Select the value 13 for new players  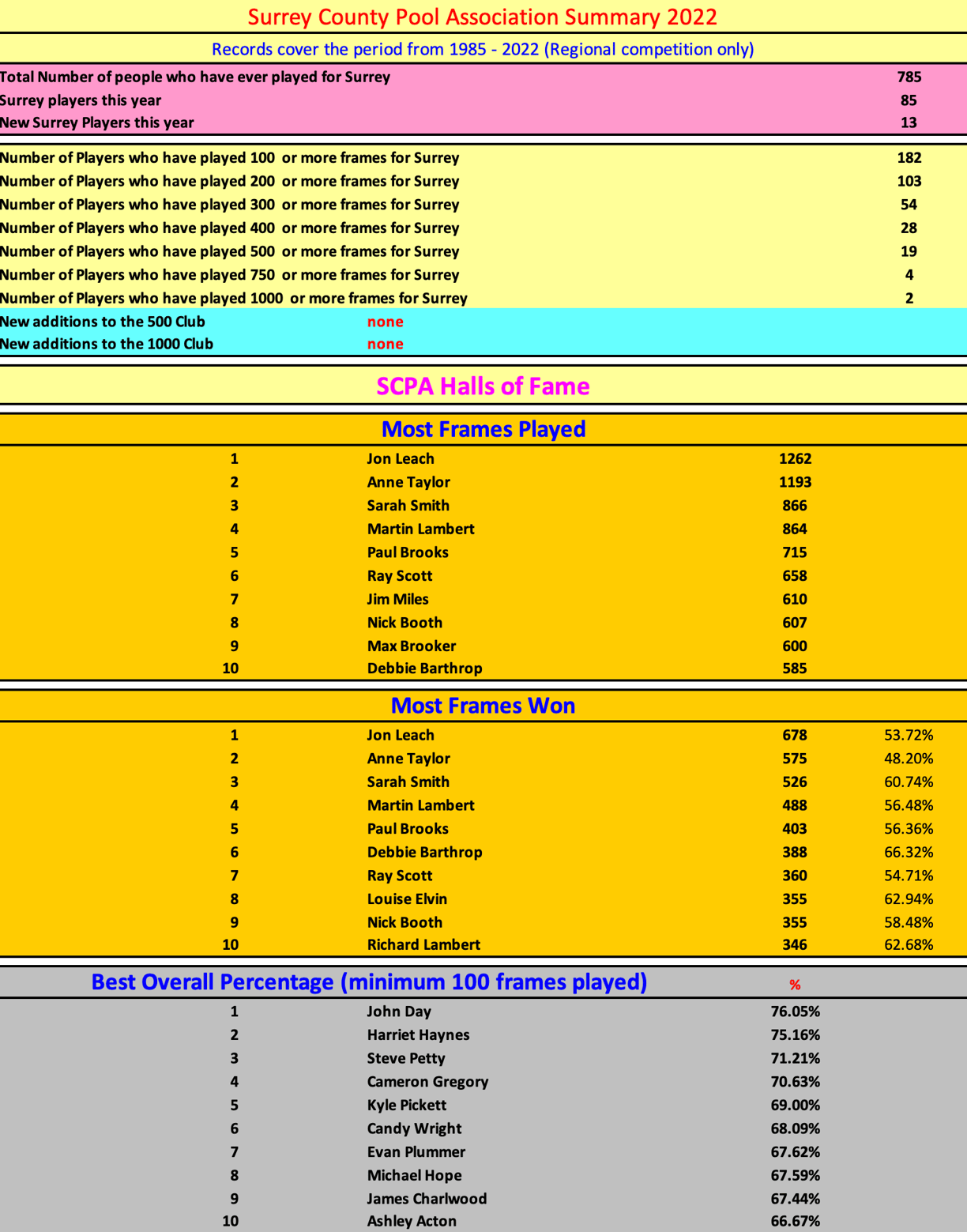coord(909,122)
